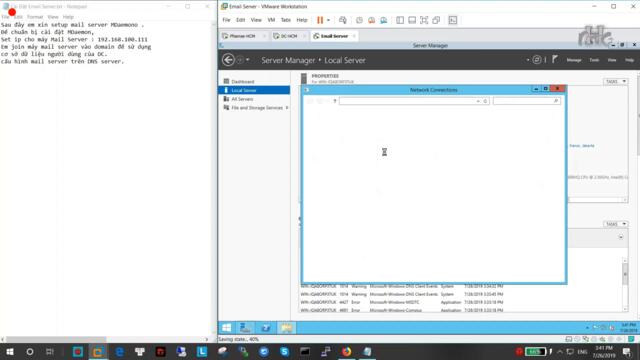
Task: Open the address bar history dropdown
Action: [478, 101]
